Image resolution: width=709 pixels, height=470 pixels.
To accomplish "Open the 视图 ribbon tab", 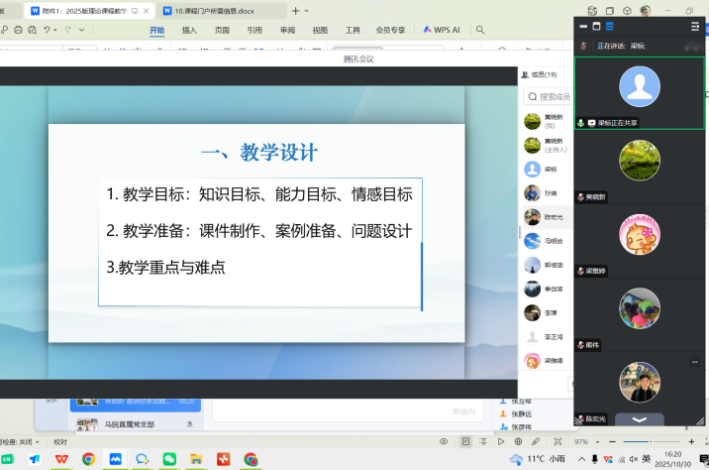I will pyautogui.click(x=320, y=30).
